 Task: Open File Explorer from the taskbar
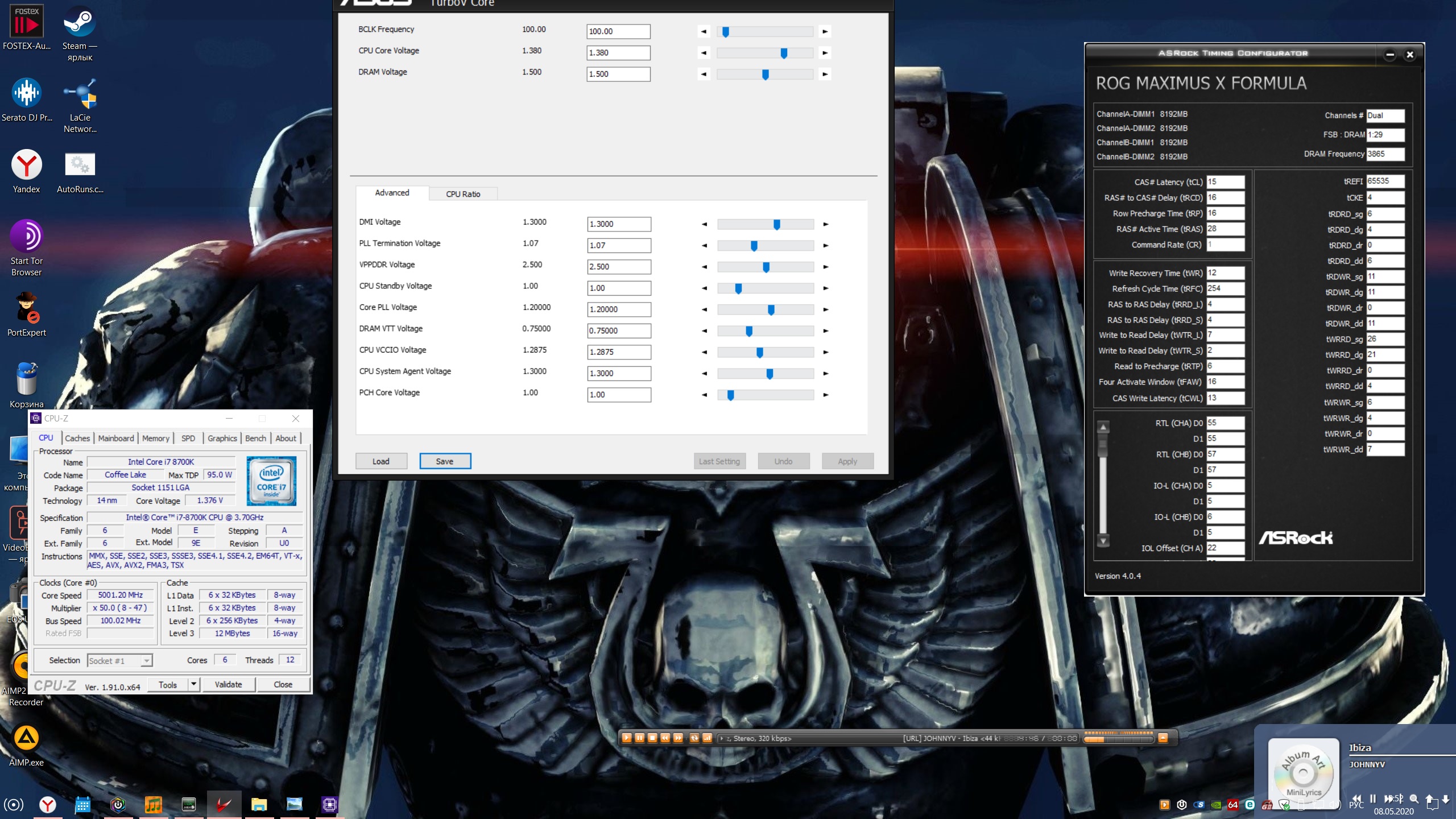259,804
